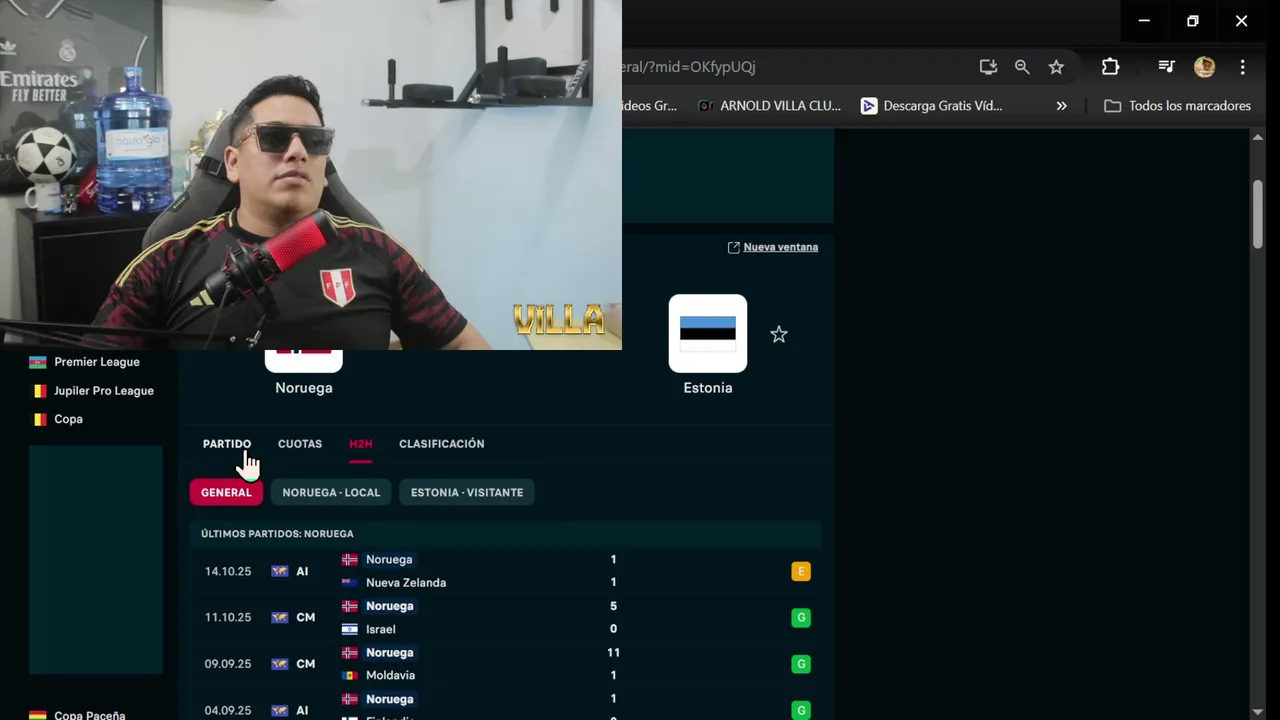Click the draw E badge for 14.10.25
The image size is (1280, 720).
click(x=801, y=571)
